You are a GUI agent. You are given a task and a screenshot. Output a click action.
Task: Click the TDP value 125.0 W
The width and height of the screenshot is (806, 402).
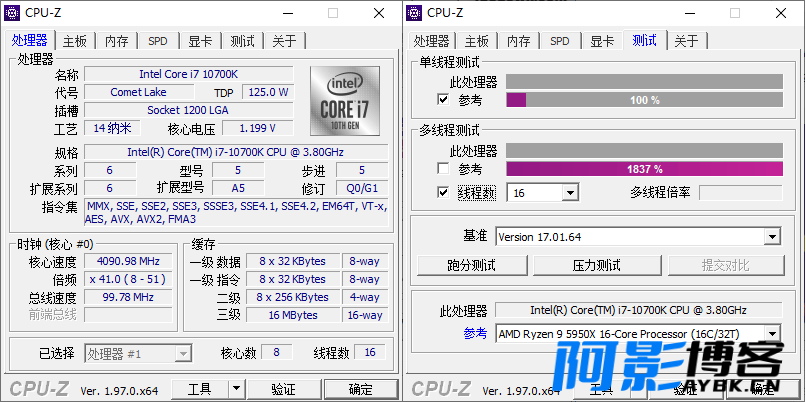(268, 92)
